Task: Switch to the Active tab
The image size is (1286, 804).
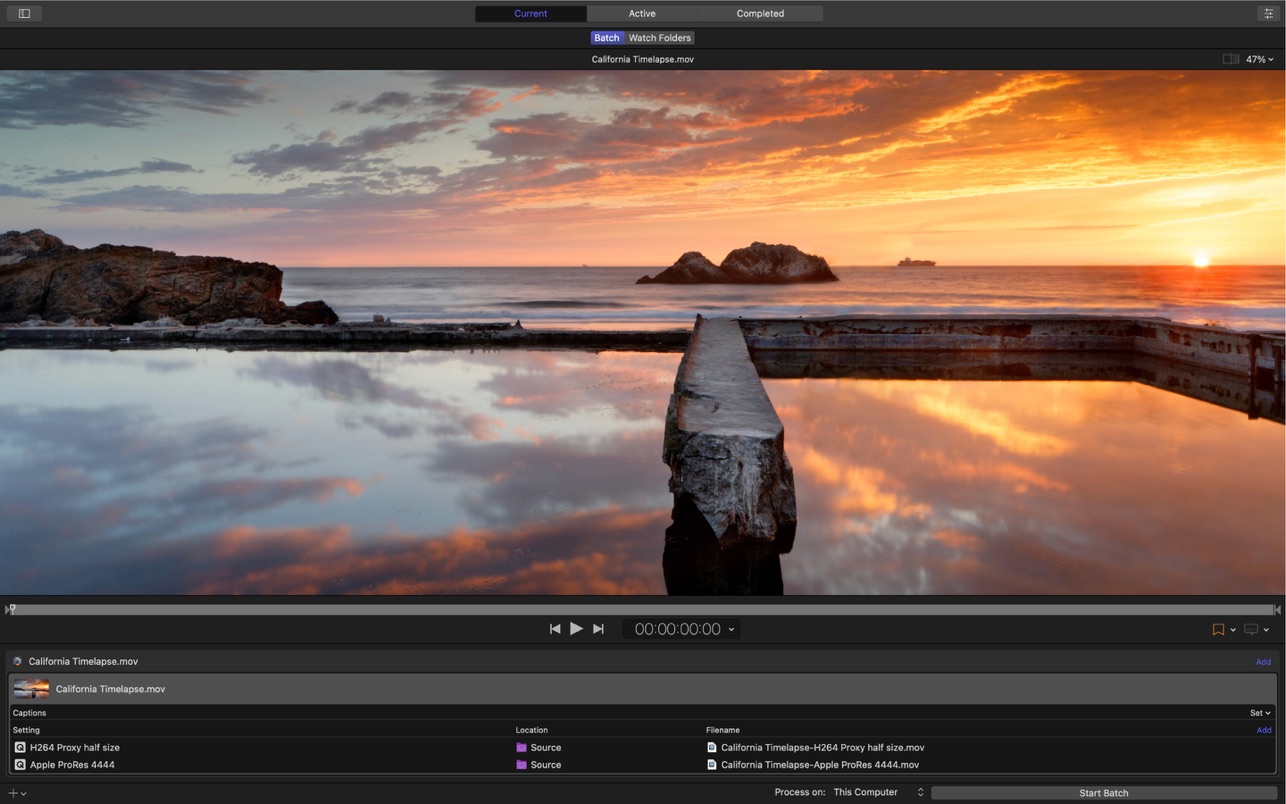Action: pos(642,13)
